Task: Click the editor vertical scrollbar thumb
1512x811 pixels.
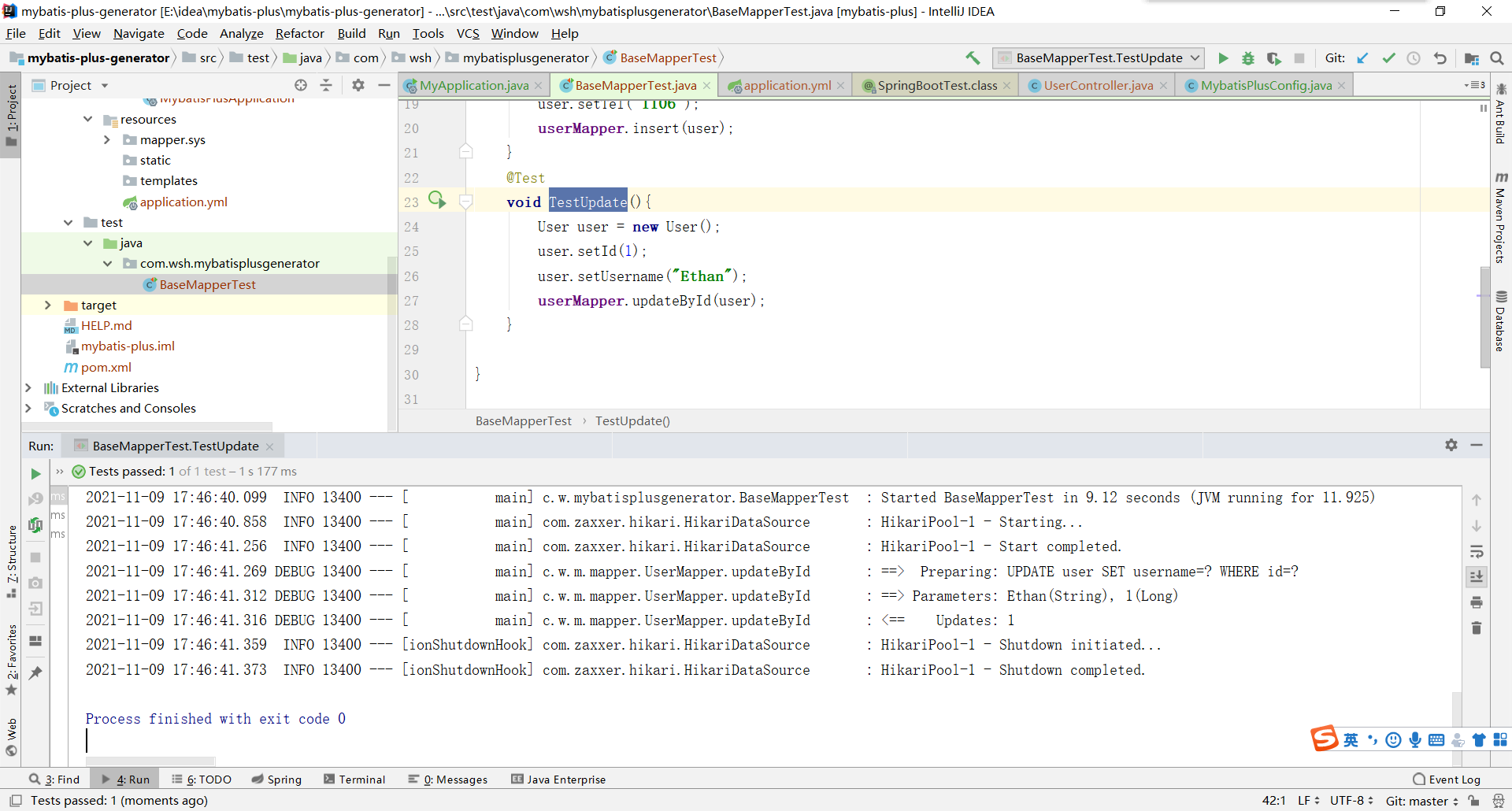Action: 1484,317
